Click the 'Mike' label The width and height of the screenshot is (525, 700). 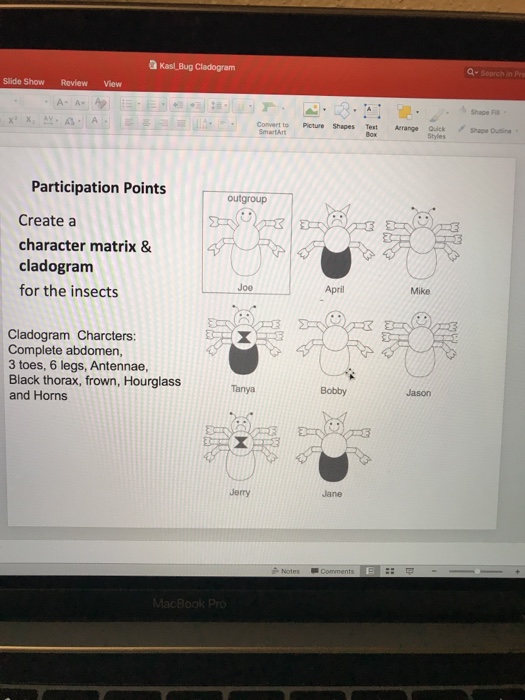tap(420, 291)
